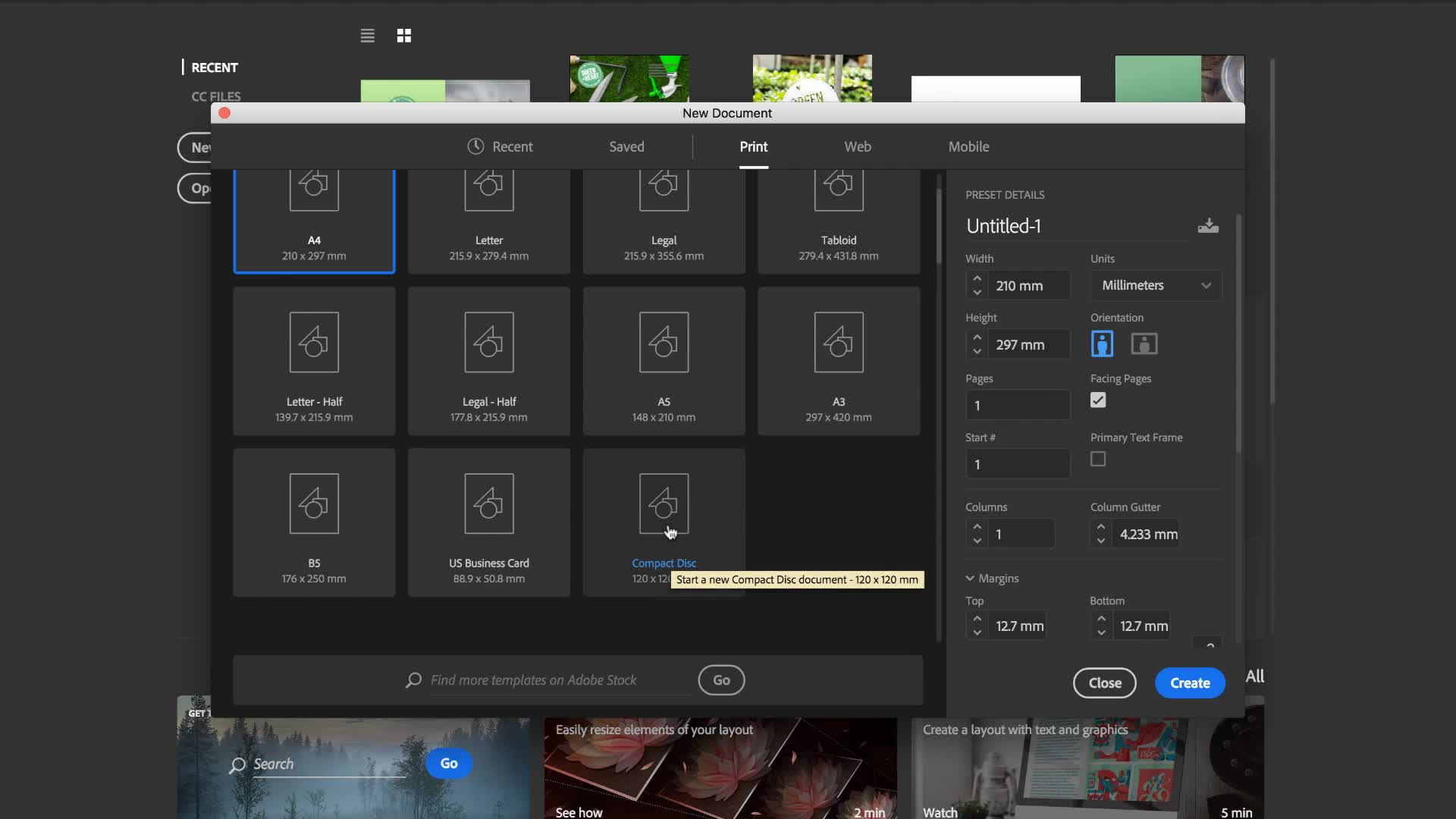This screenshot has height=819, width=1456.
Task: Click the Adobe Stock template search magnifier icon
Action: tap(413, 680)
